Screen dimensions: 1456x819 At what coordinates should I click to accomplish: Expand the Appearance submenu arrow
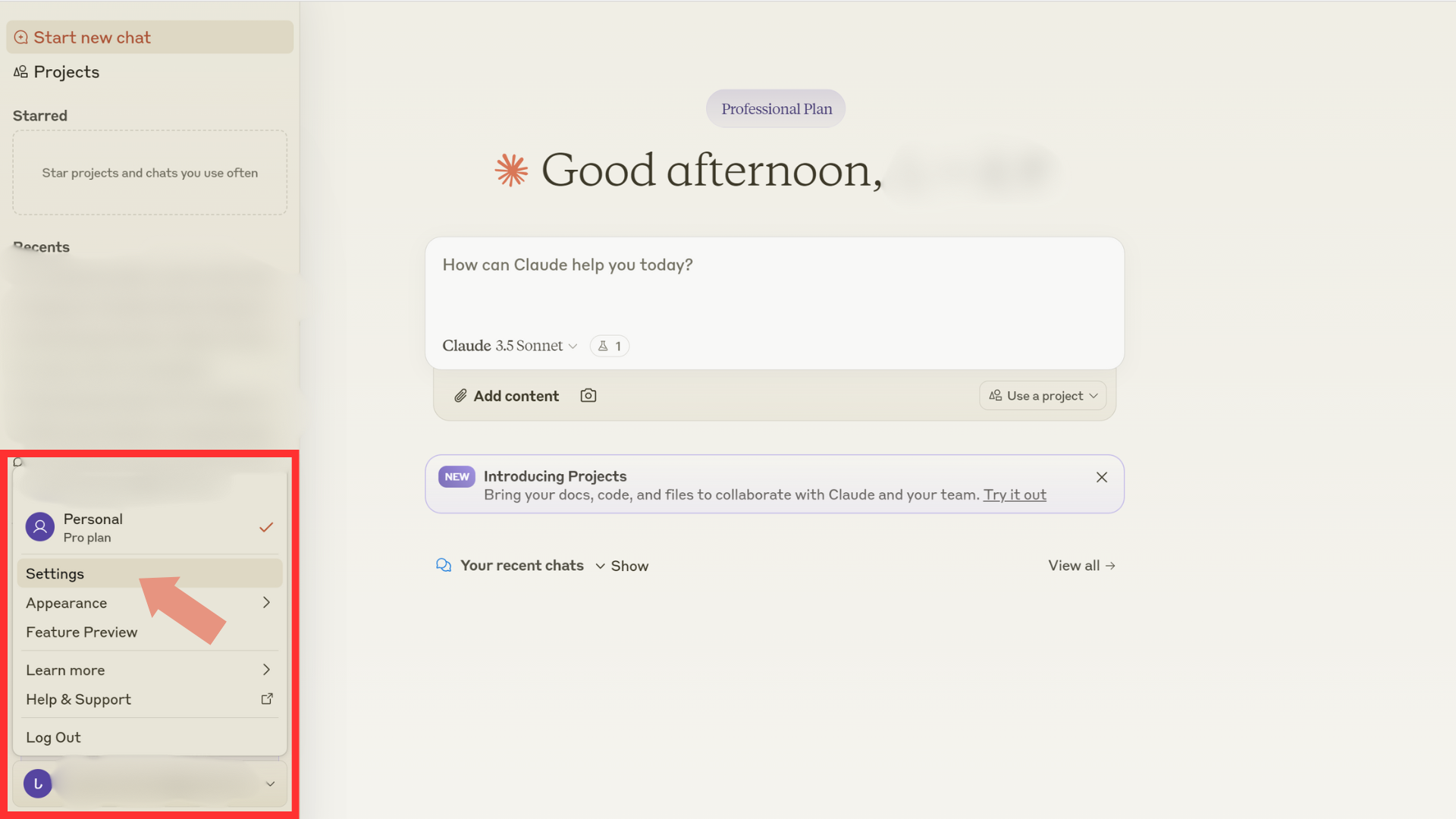click(x=266, y=603)
